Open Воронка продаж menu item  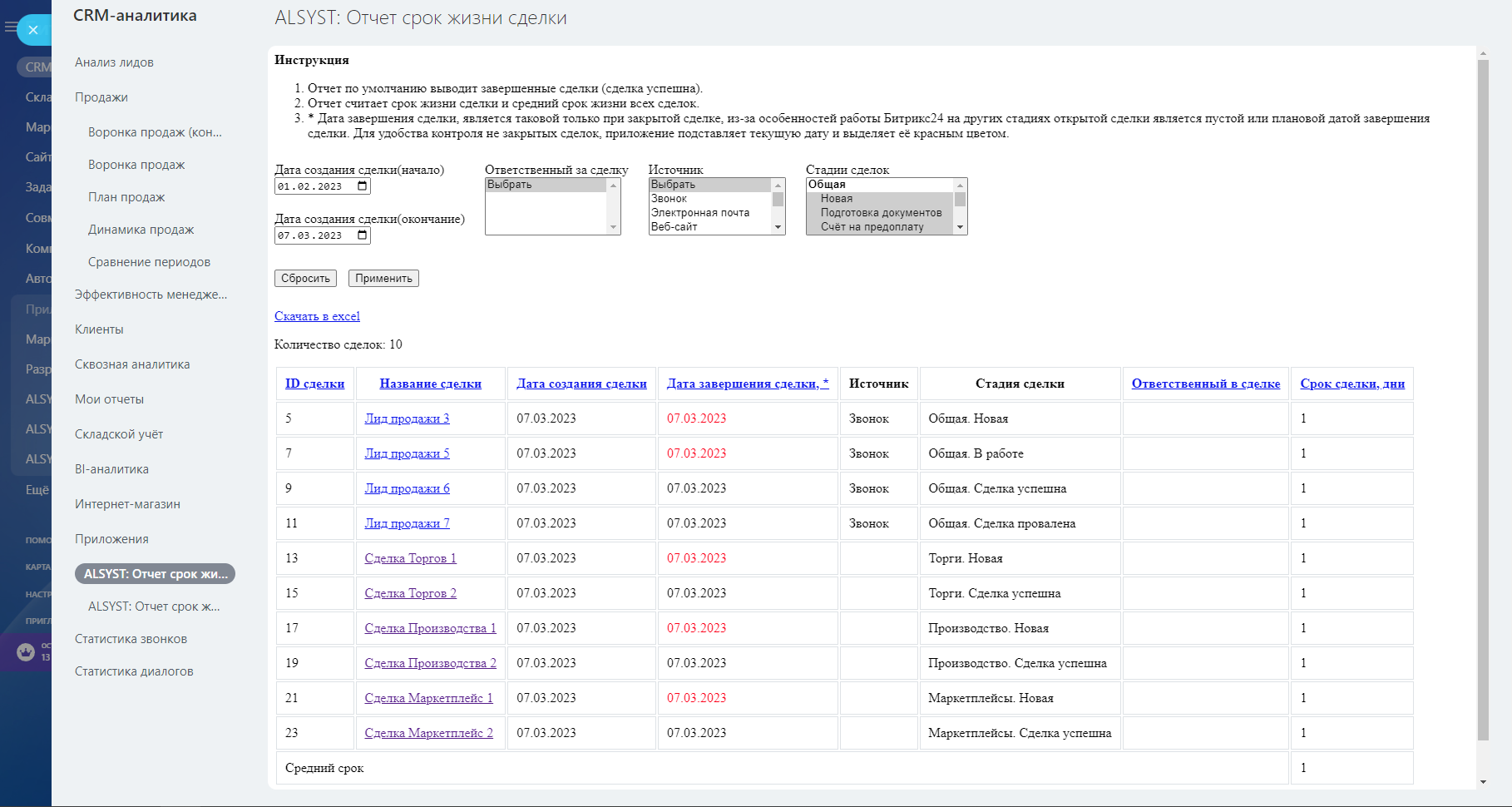point(136,165)
